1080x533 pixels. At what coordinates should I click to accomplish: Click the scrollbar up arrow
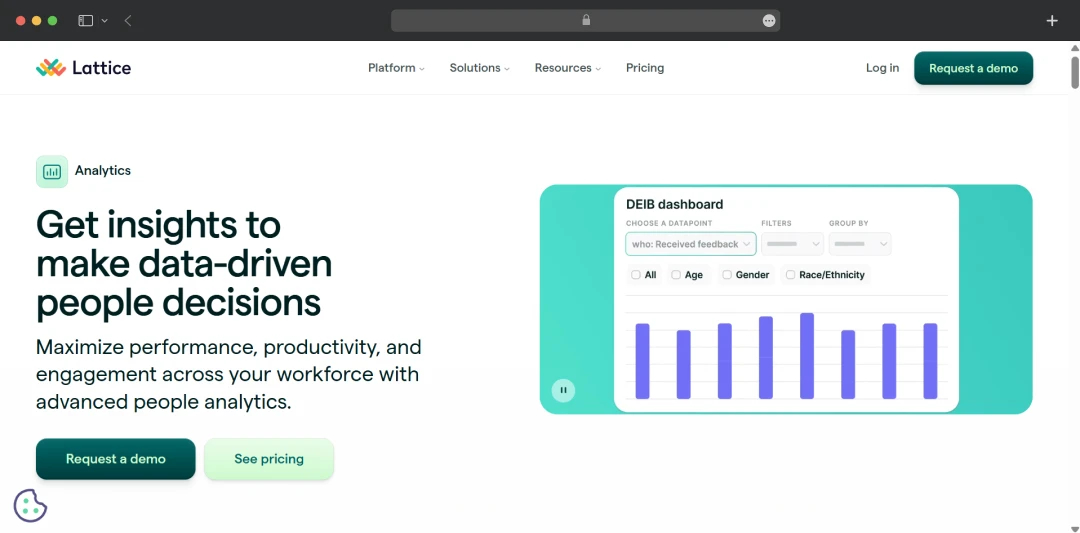tap(1074, 48)
